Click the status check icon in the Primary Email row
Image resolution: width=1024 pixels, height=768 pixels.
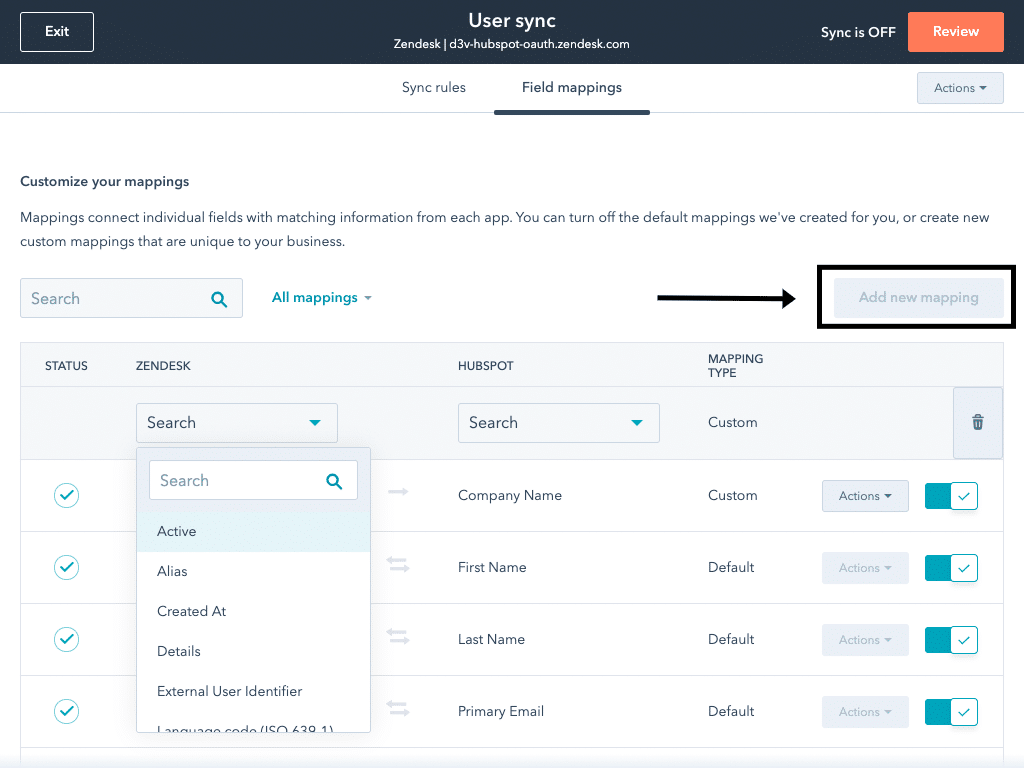point(66,711)
